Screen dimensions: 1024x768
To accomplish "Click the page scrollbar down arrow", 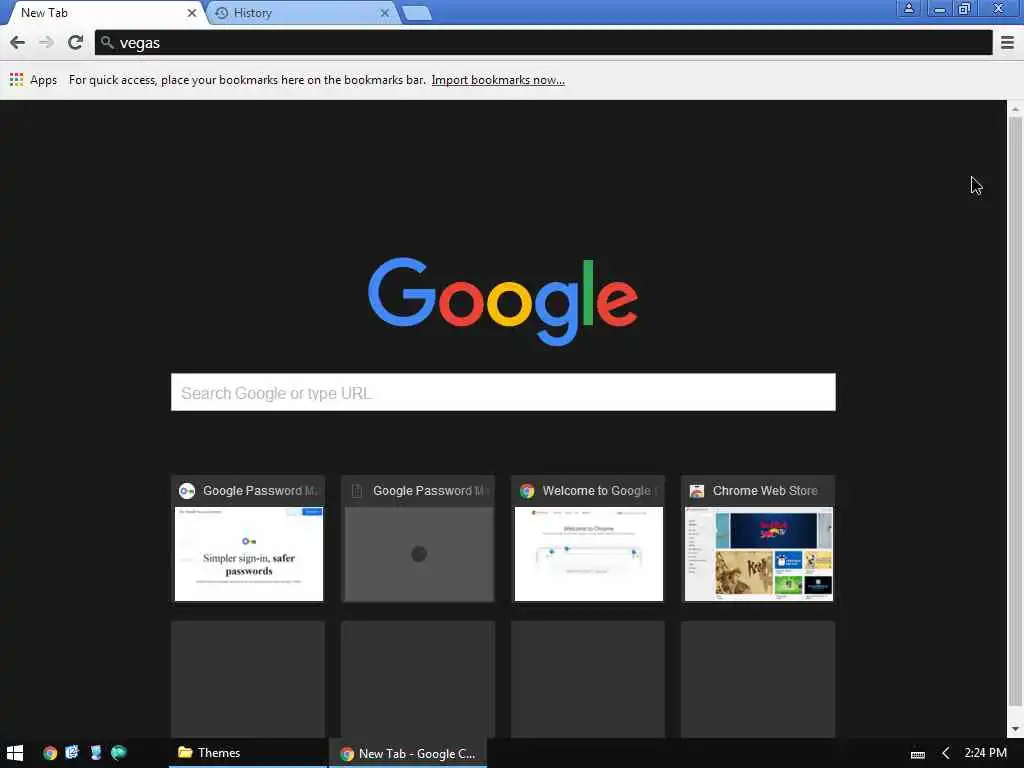I will (x=1015, y=729).
